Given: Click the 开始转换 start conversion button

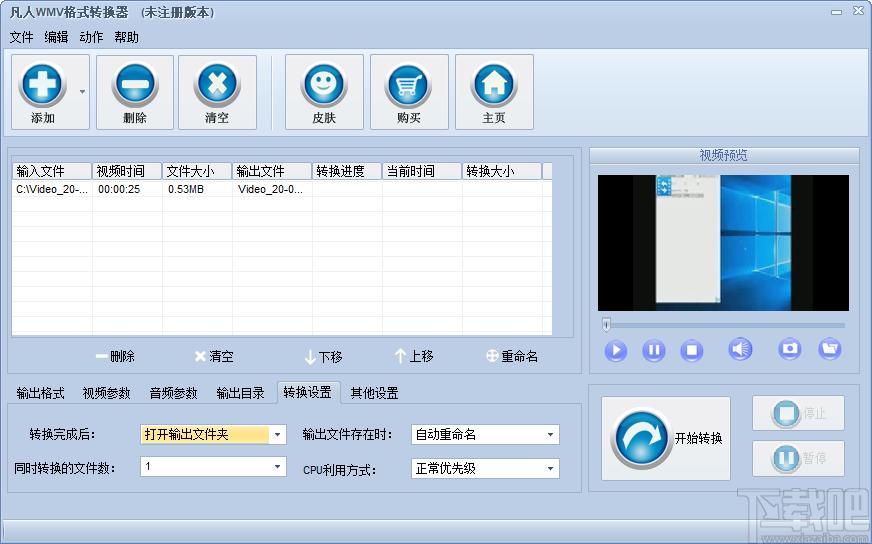Looking at the screenshot, I should coord(666,438).
